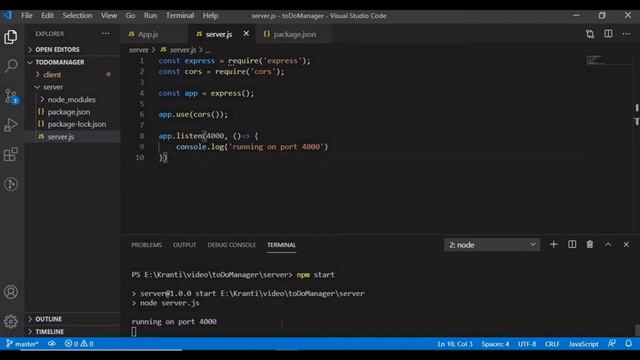Switch to the DEBUG CONSOLE tab

click(x=231, y=245)
